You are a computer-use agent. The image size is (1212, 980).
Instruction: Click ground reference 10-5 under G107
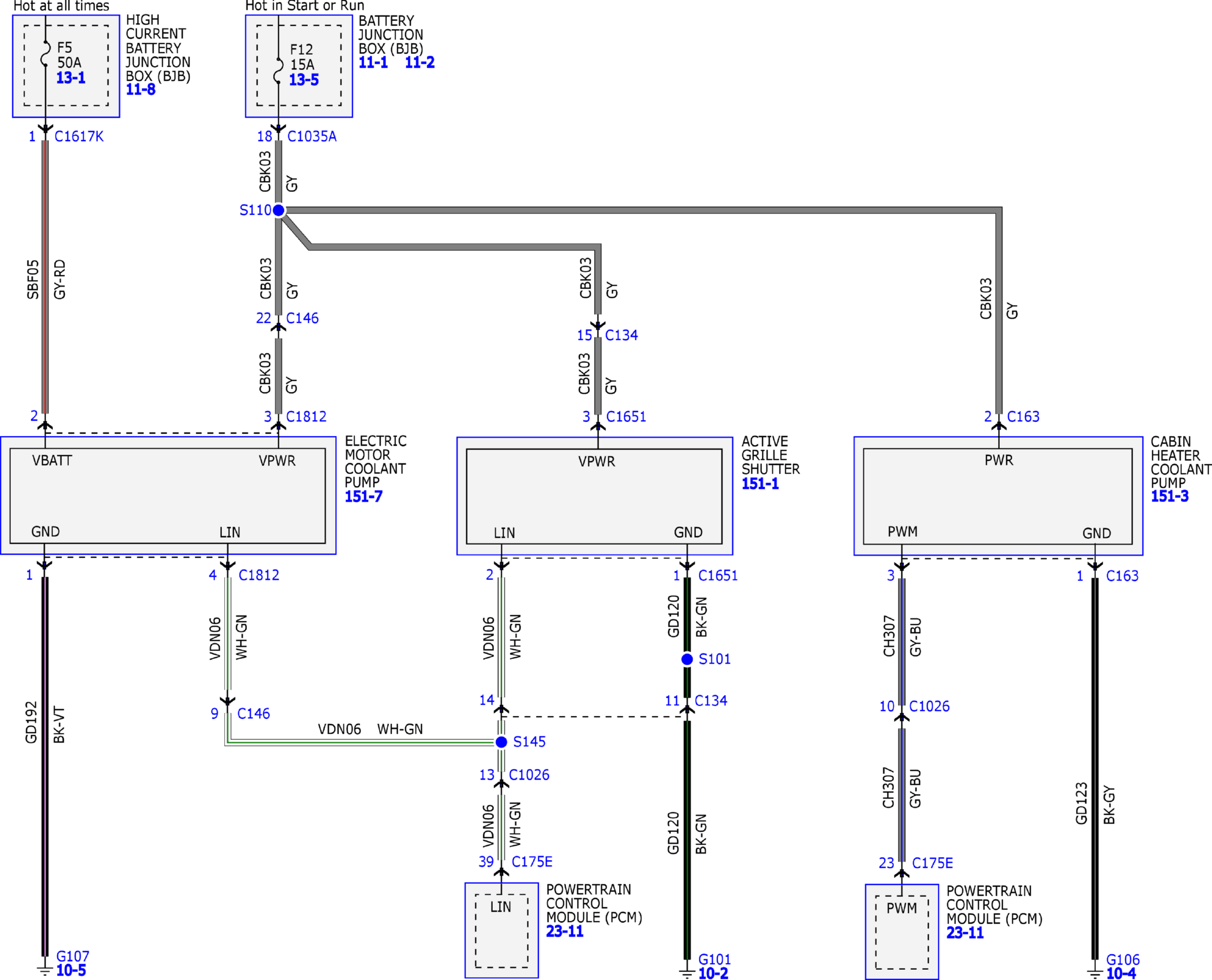tap(71, 971)
